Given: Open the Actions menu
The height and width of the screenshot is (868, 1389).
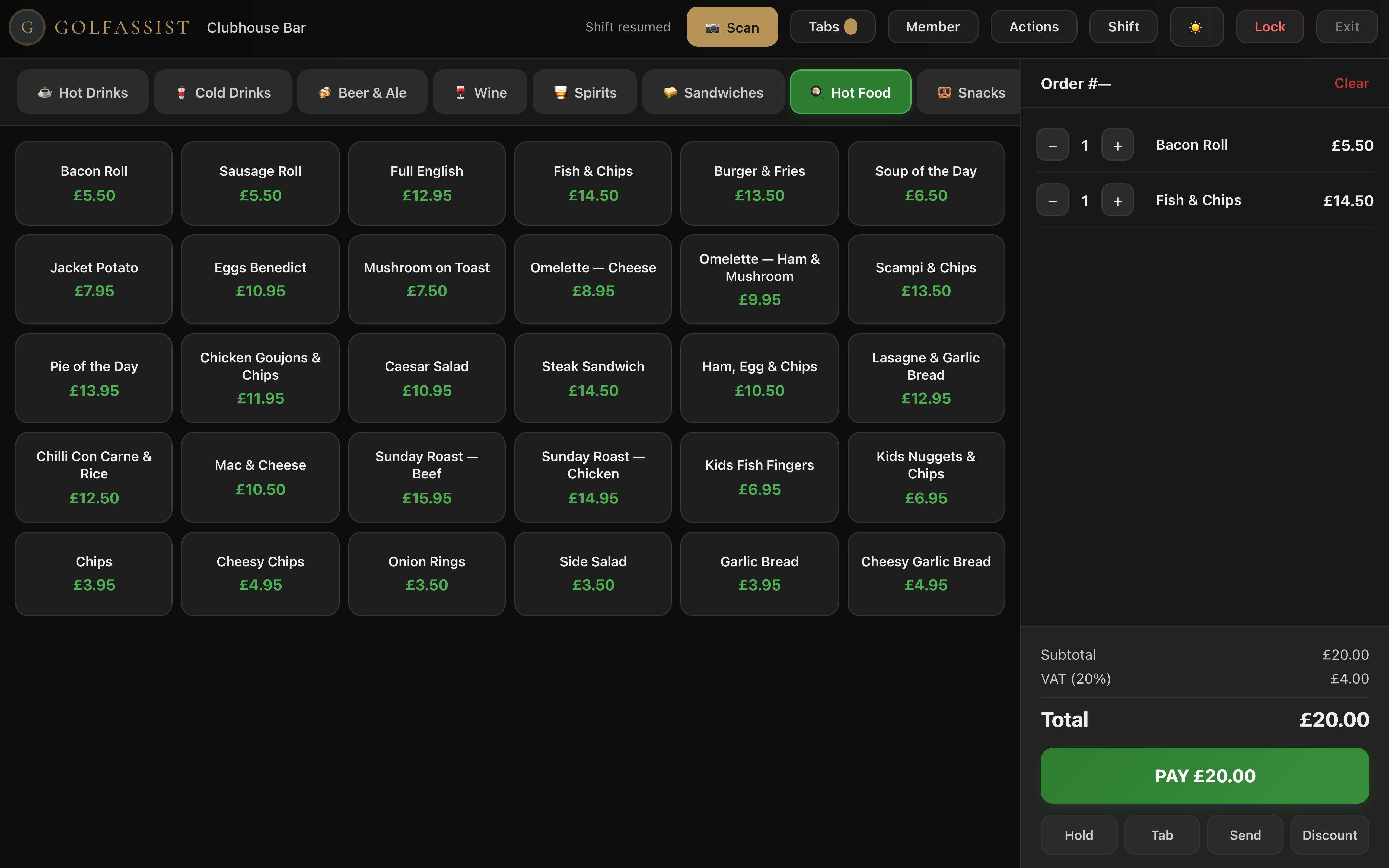Looking at the screenshot, I should click(1034, 27).
